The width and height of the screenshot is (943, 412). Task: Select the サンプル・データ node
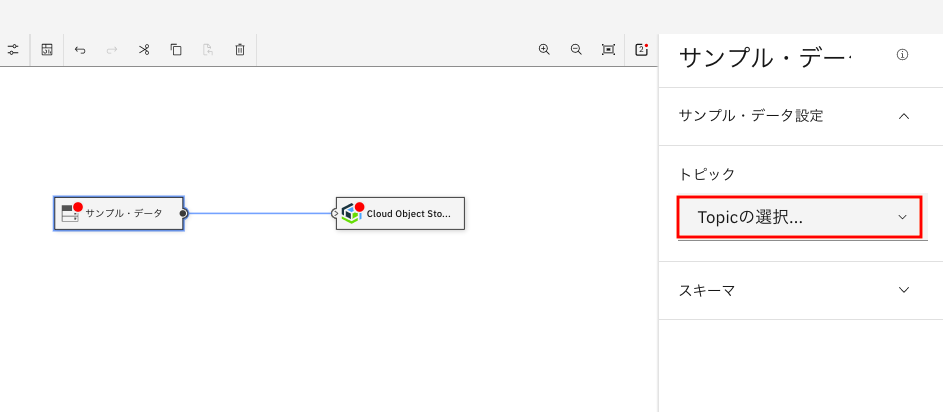point(119,213)
